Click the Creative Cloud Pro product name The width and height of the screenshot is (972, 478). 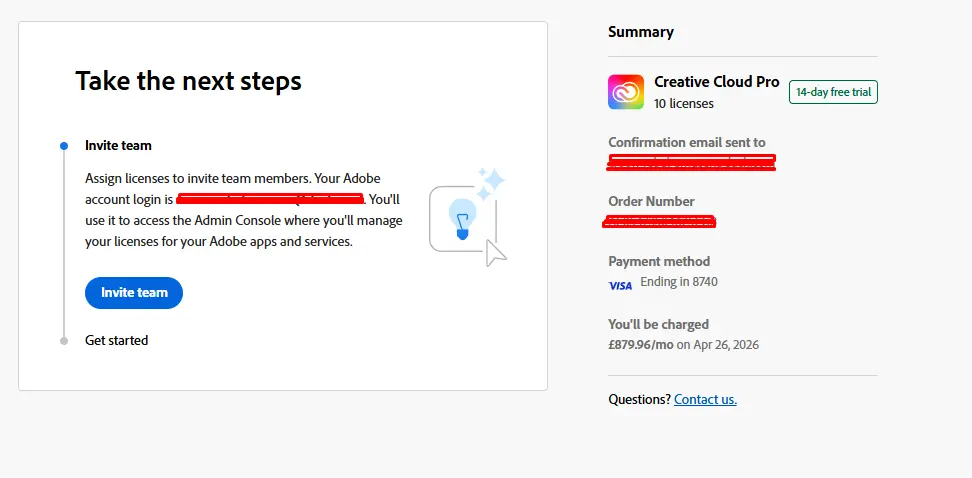click(x=717, y=82)
